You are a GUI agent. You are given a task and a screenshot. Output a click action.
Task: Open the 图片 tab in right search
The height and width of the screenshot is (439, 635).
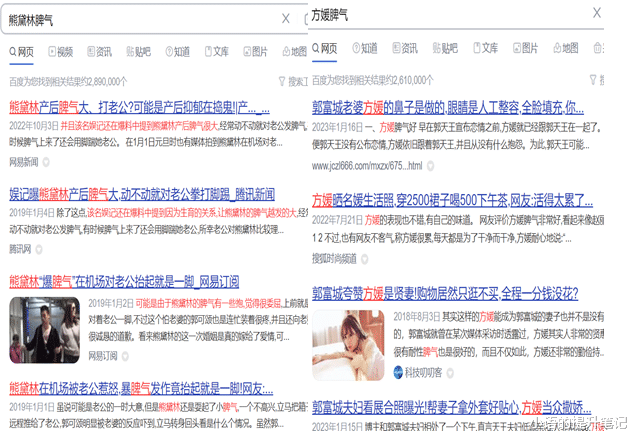[x=526, y=48]
